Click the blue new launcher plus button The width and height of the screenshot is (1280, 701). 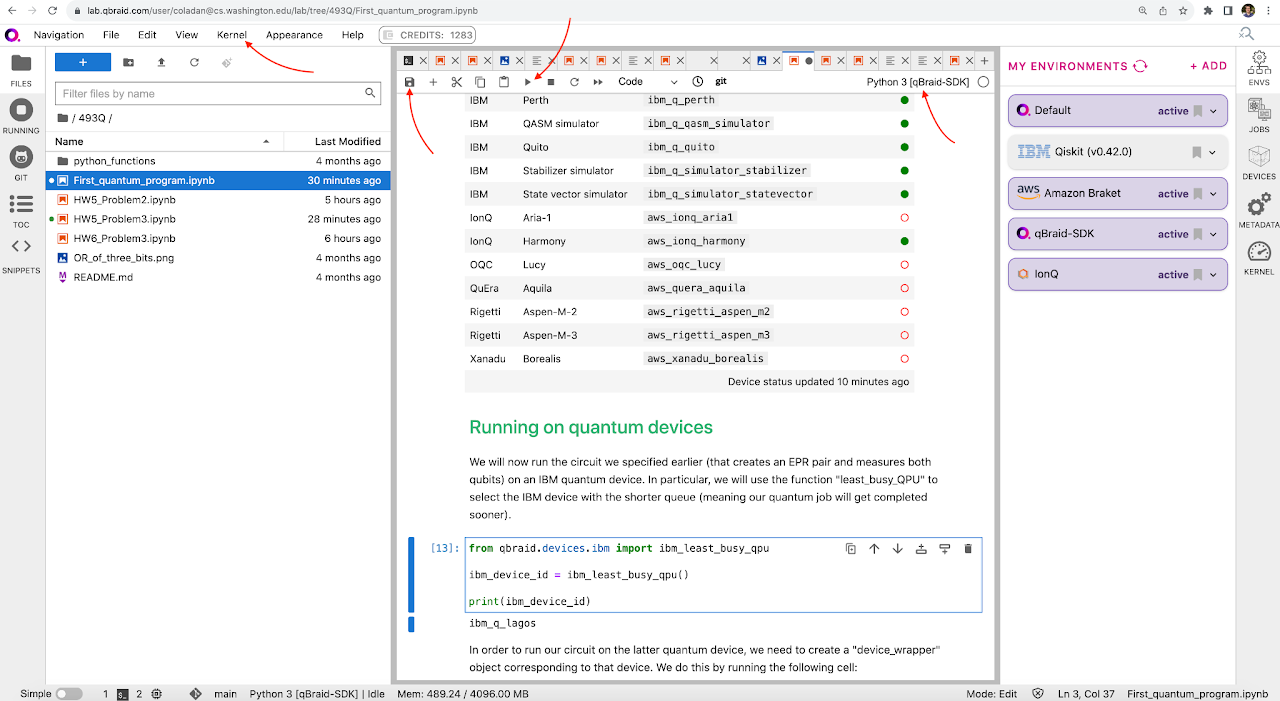pyautogui.click(x=82, y=62)
